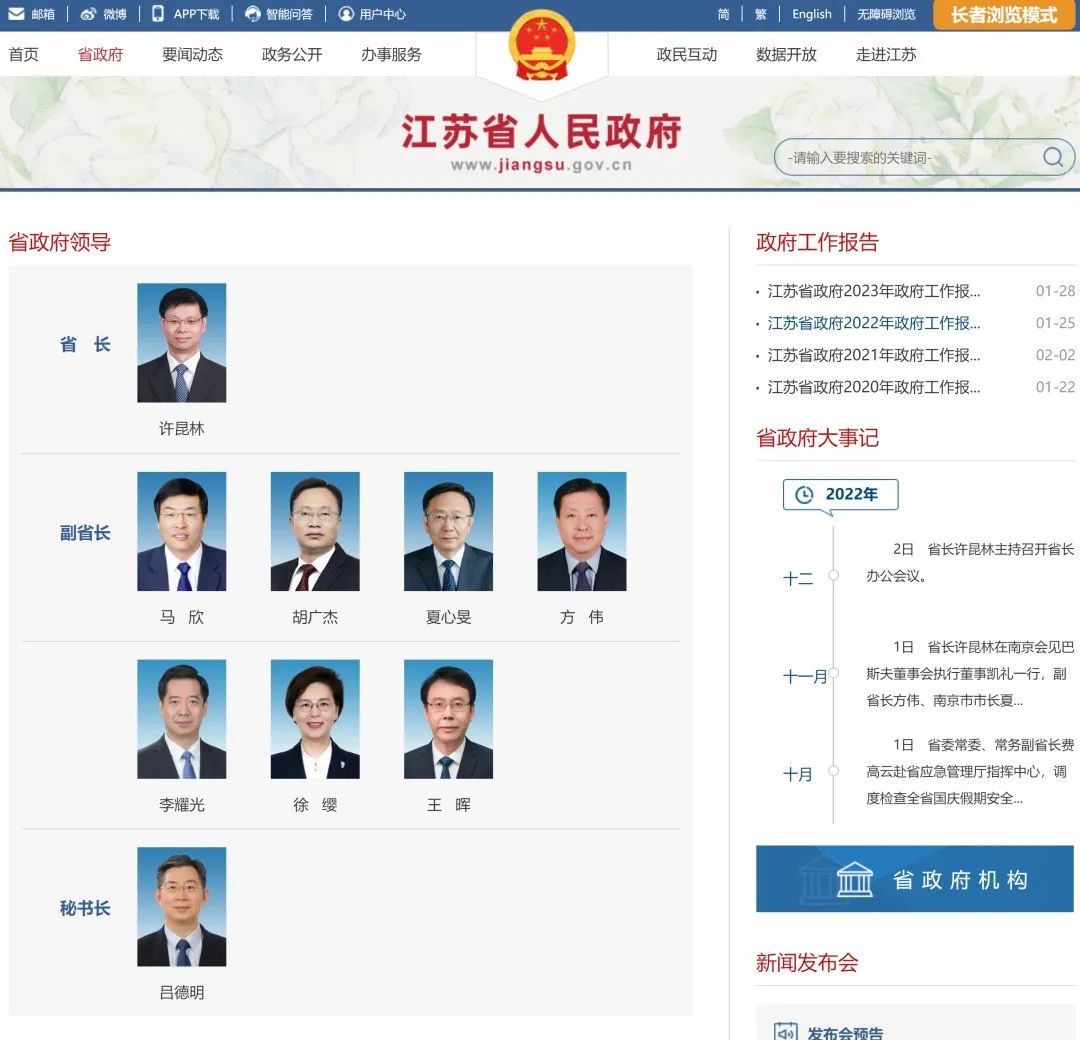Open the 2022年 year selector in 大事记
Image resolution: width=1080 pixels, height=1040 pixels.
click(840, 494)
